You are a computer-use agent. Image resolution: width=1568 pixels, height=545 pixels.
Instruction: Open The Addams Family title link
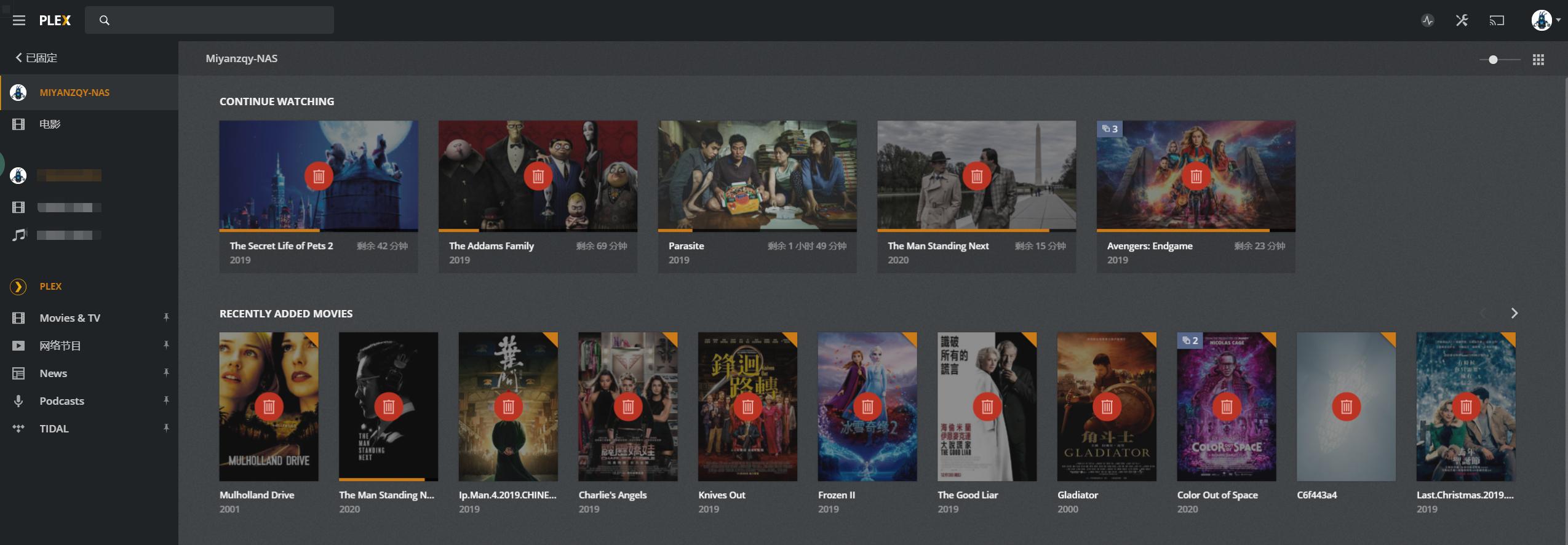coord(491,245)
